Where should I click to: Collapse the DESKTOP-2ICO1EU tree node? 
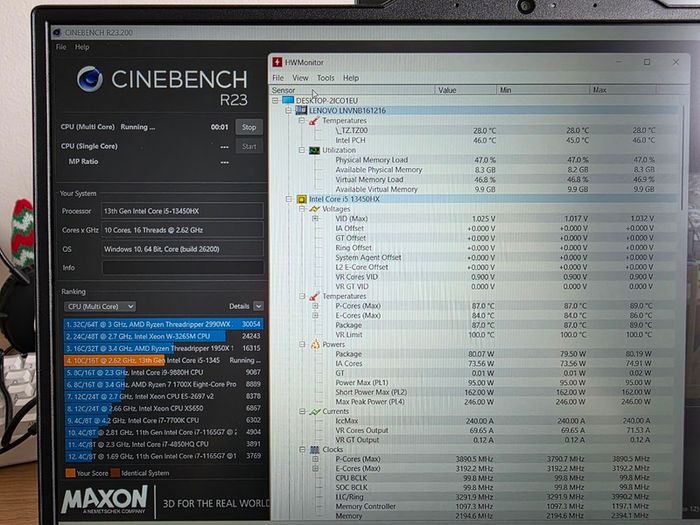tap(275, 100)
